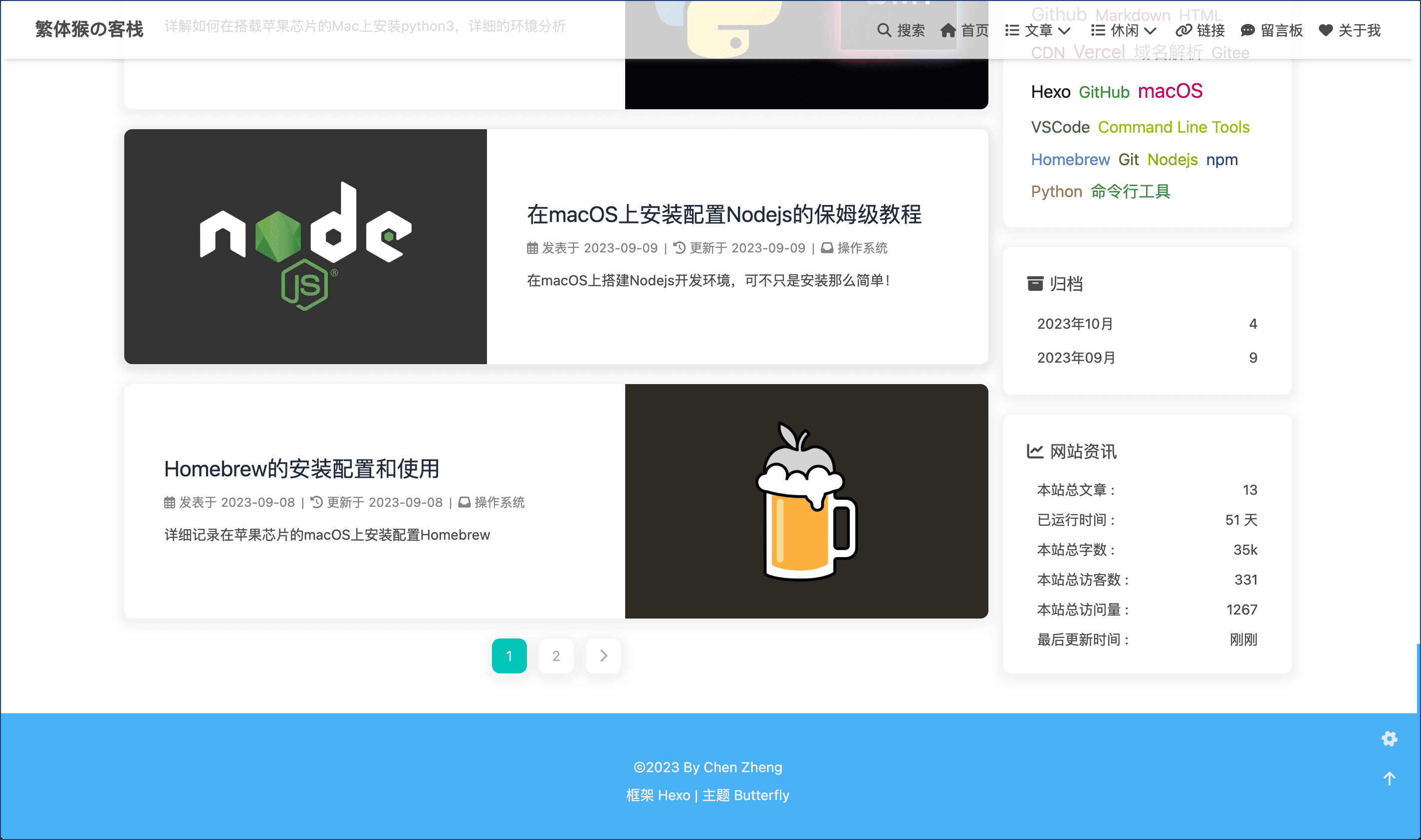Click the list icon beside 休闲
Image resolution: width=1421 pixels, height=840 pixels.
coord(1098,30)
